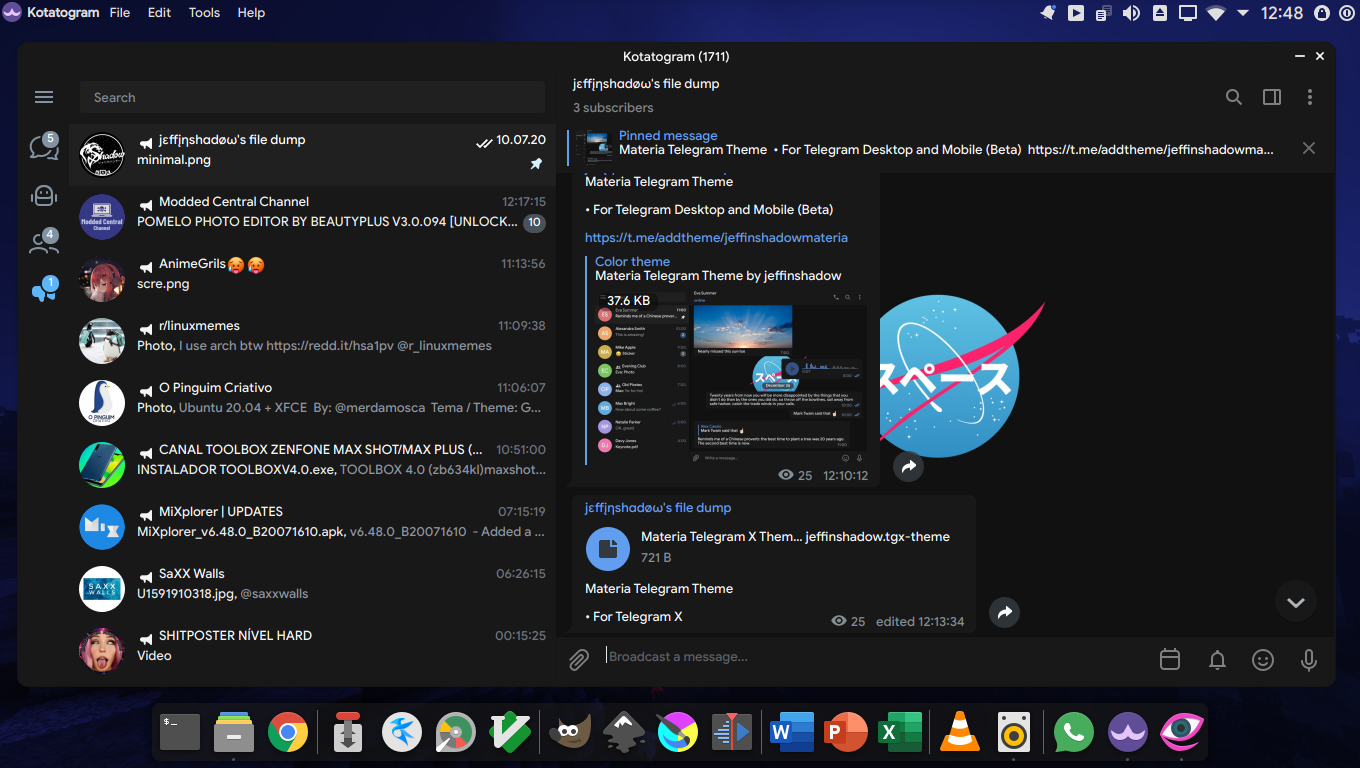Toggle silent broadcast bell icon
The height and width of the screenshot is (768, 1360).
1217,660
